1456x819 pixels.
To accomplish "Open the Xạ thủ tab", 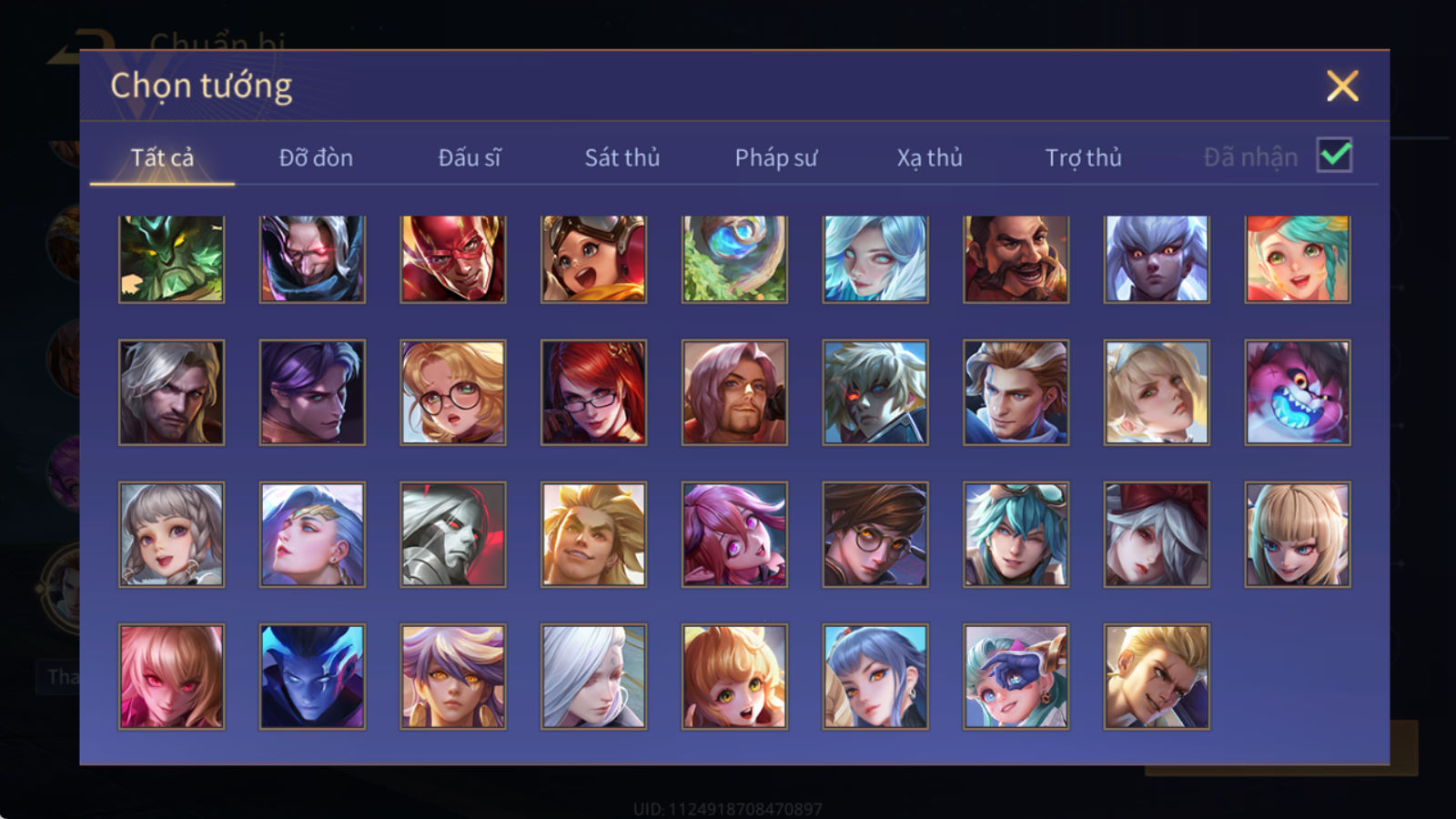I will pos(929,157).
